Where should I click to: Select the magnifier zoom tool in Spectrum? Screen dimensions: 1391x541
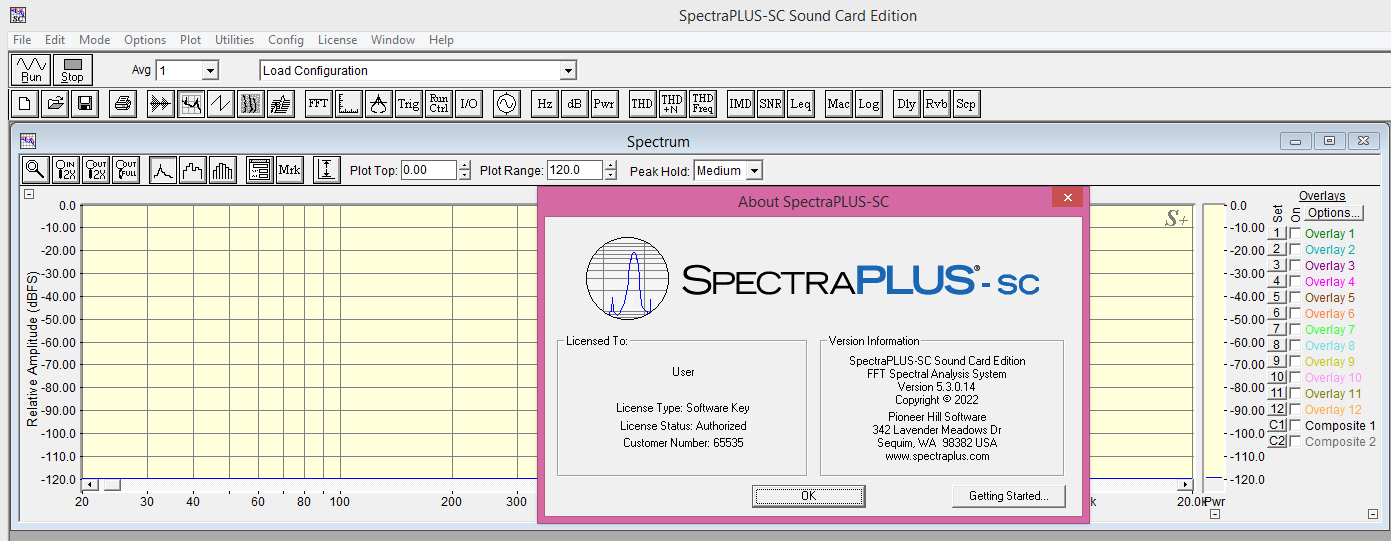coord(35,170)
